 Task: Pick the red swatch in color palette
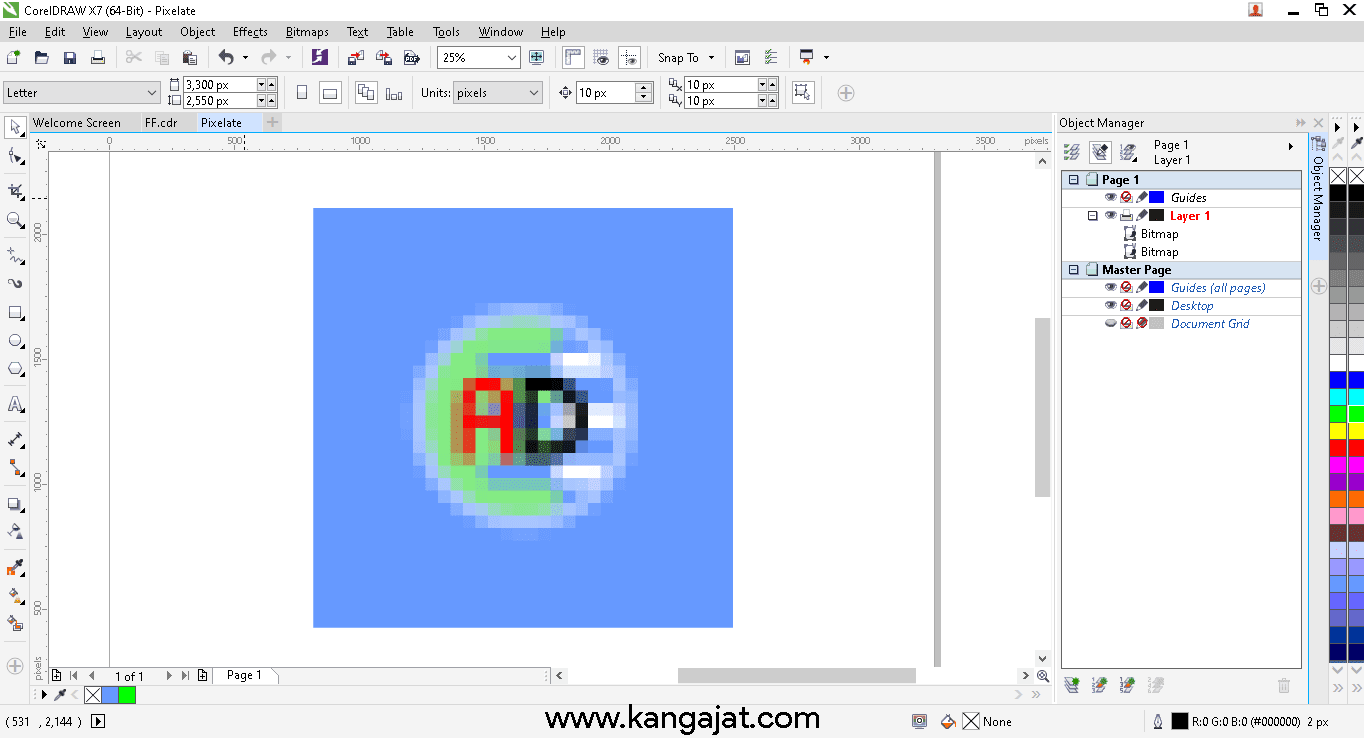1338,447
